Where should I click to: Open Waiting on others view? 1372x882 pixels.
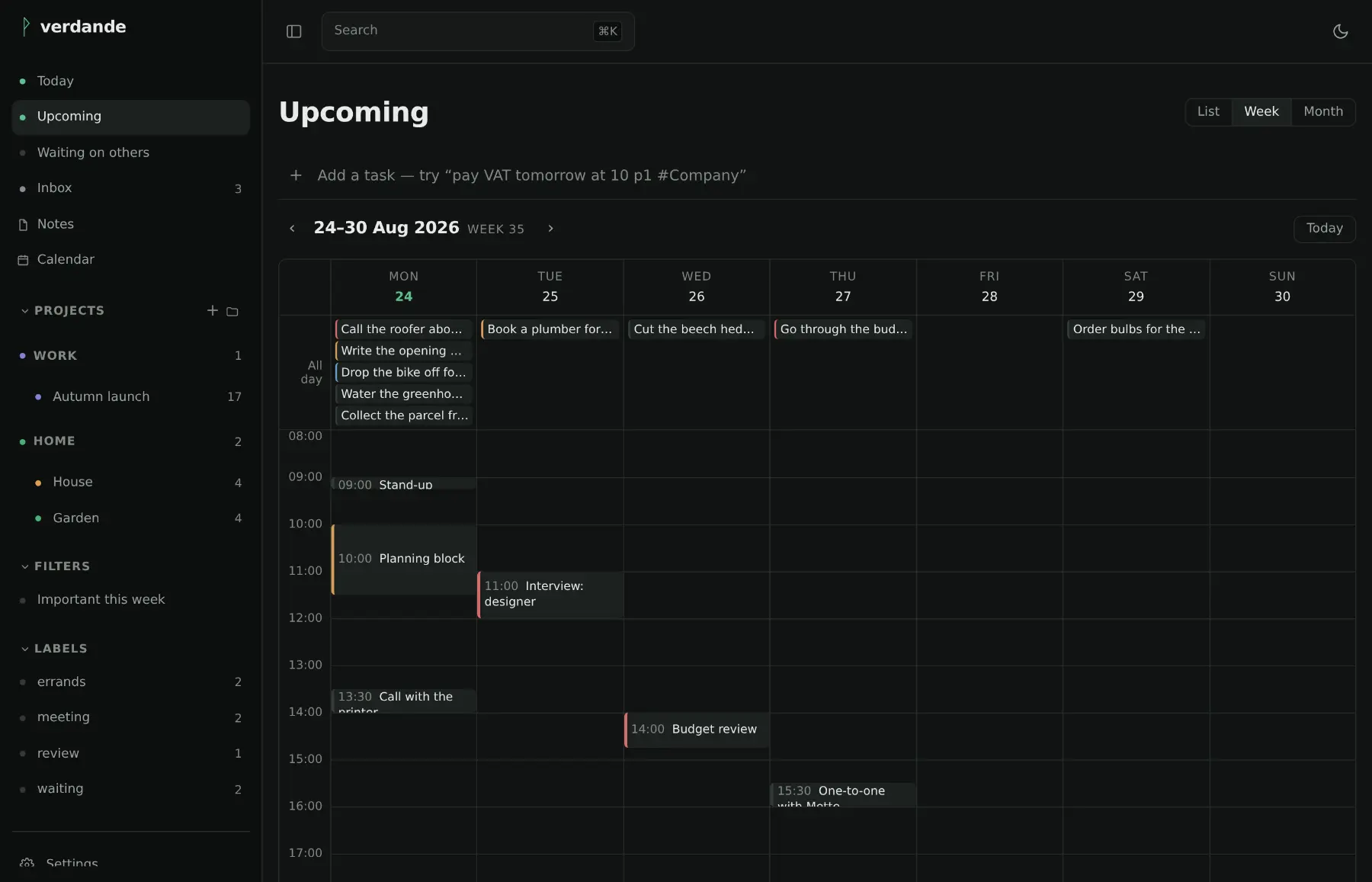(x=131, y=152)
